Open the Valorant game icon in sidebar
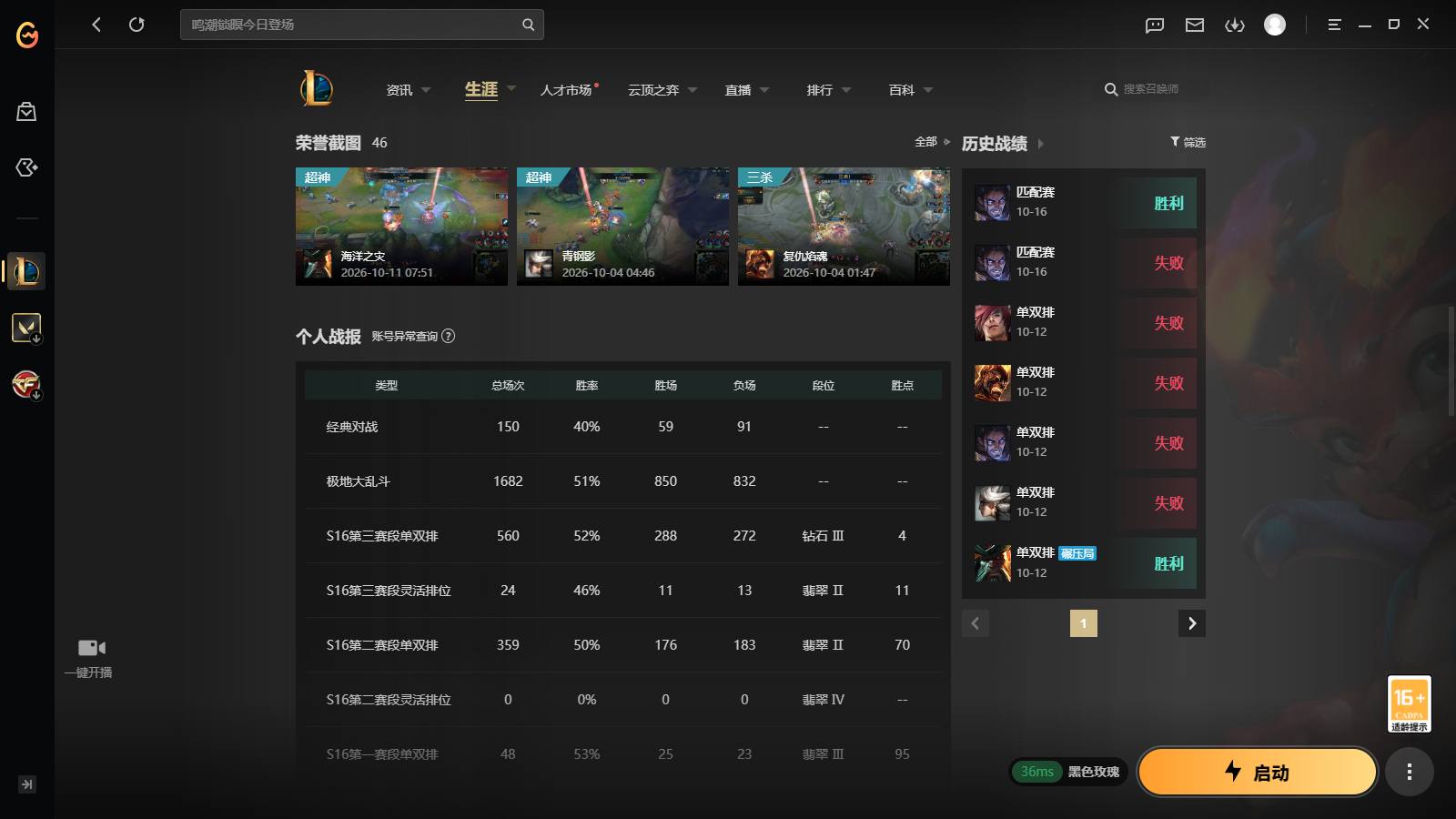1456x819 pixels. [26, 328]
